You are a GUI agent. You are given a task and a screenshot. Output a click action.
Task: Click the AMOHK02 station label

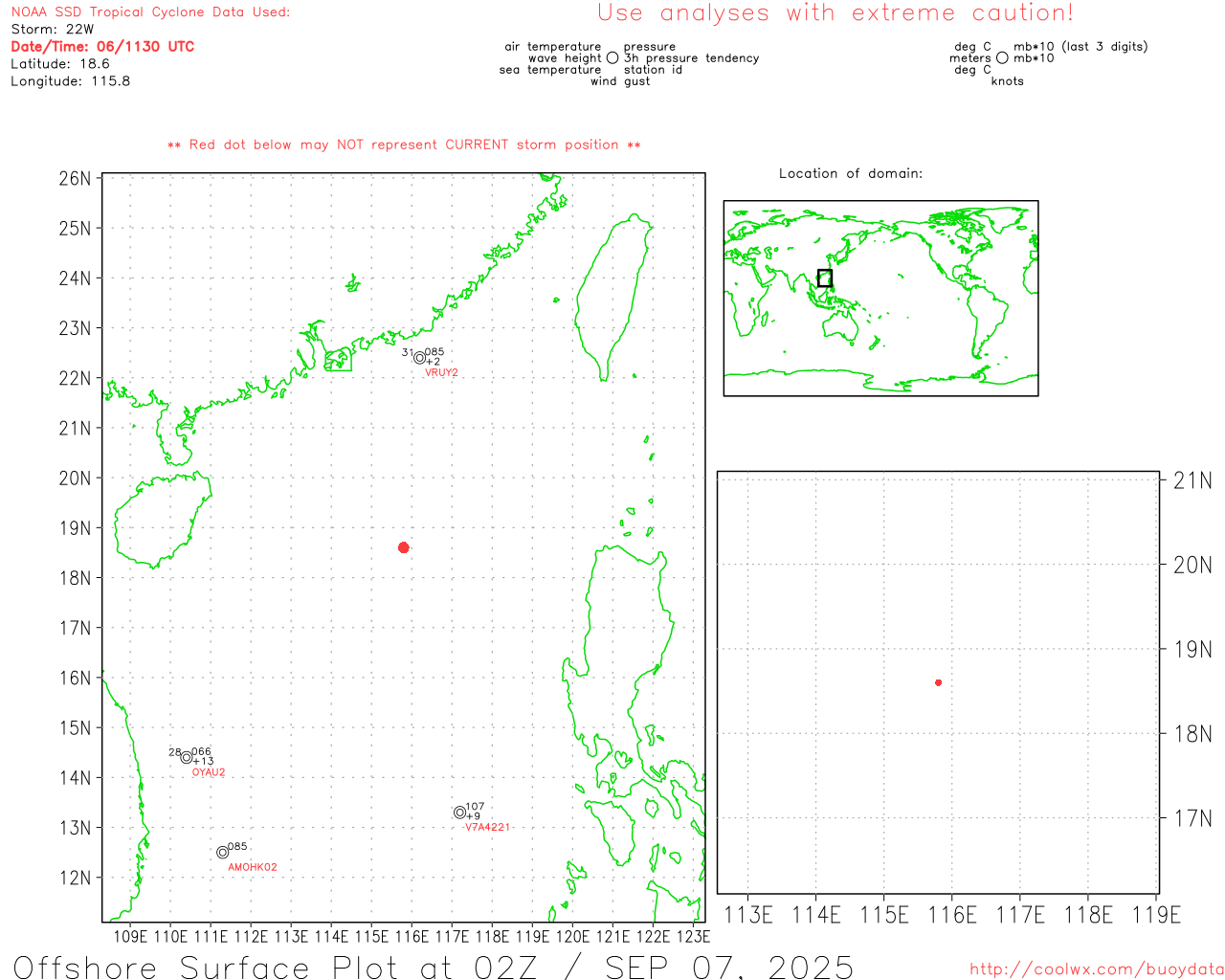click(x=253, y=867)
